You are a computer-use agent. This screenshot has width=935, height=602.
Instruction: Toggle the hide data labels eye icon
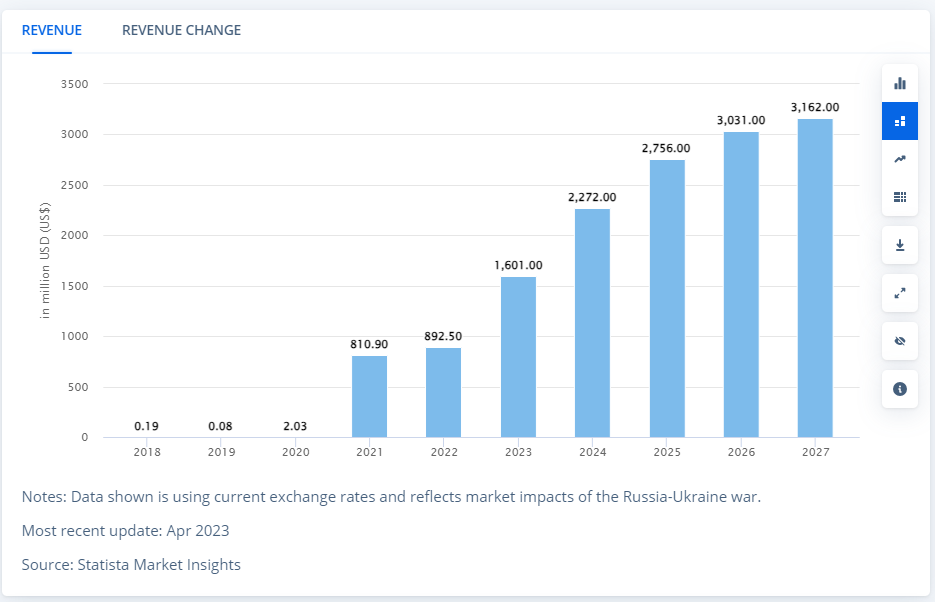coord(900,341)
